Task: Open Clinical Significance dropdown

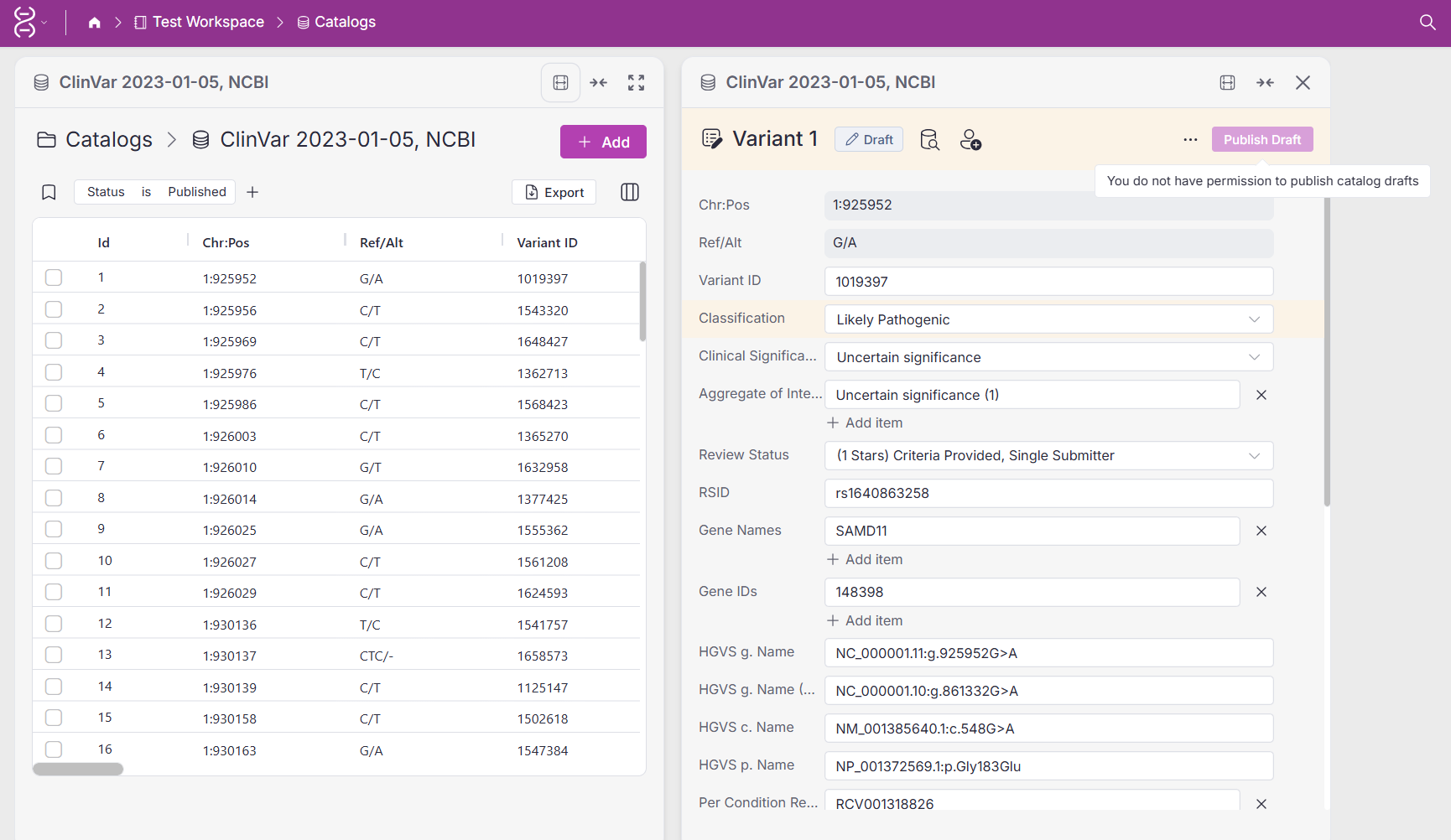Action: pyautogui.click(x=1048, y=357)
